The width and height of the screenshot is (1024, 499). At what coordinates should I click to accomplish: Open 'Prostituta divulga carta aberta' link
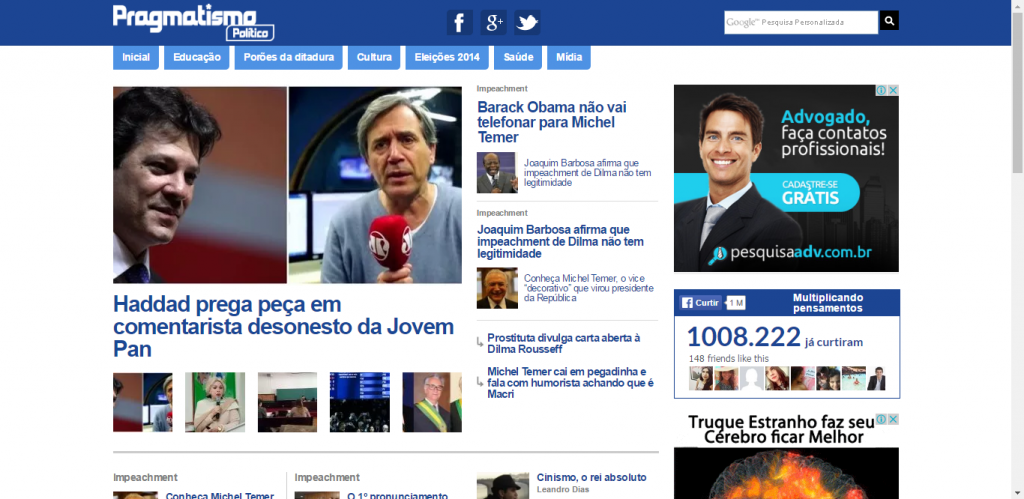564,344
